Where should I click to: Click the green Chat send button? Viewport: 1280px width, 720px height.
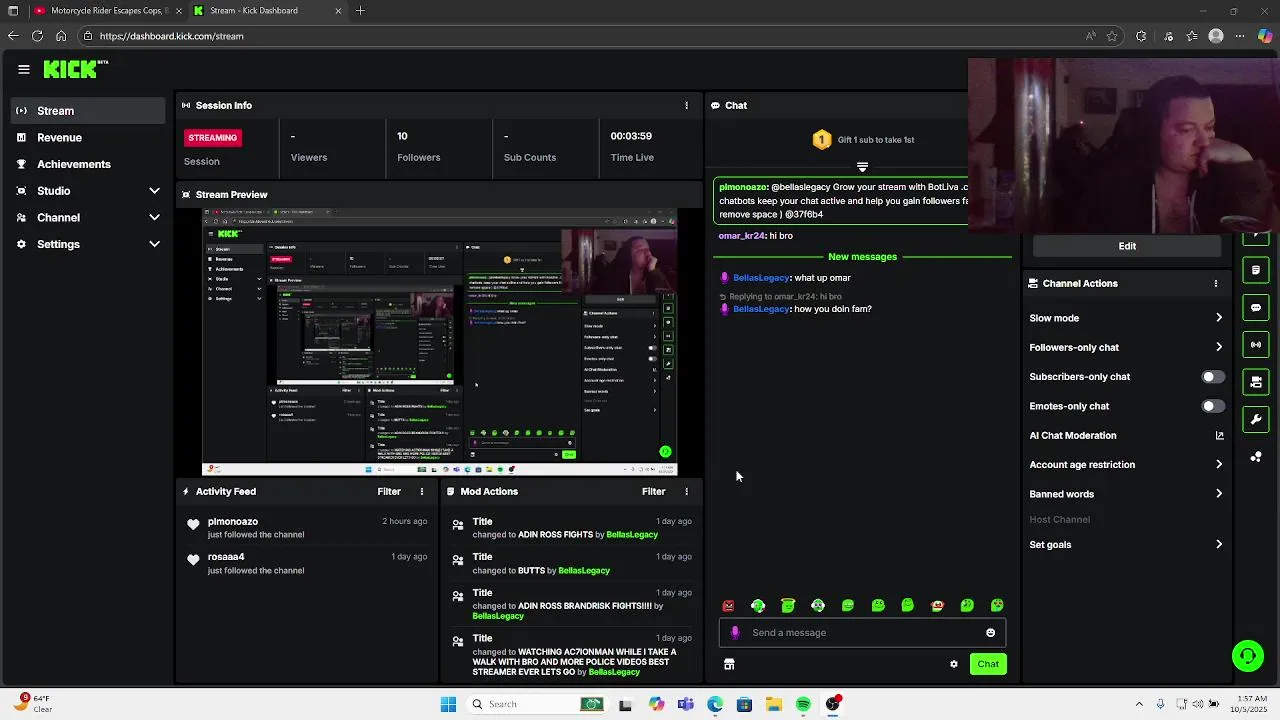[988, 664]
